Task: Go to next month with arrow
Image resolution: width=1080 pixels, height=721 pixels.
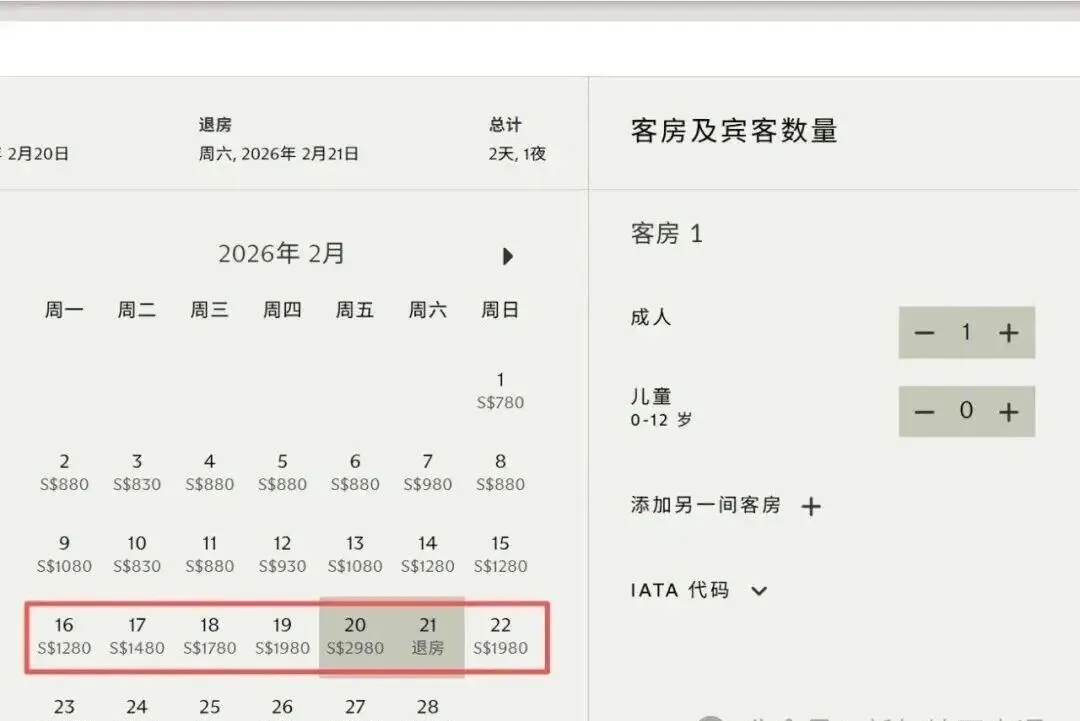Action: coord(508,256)
